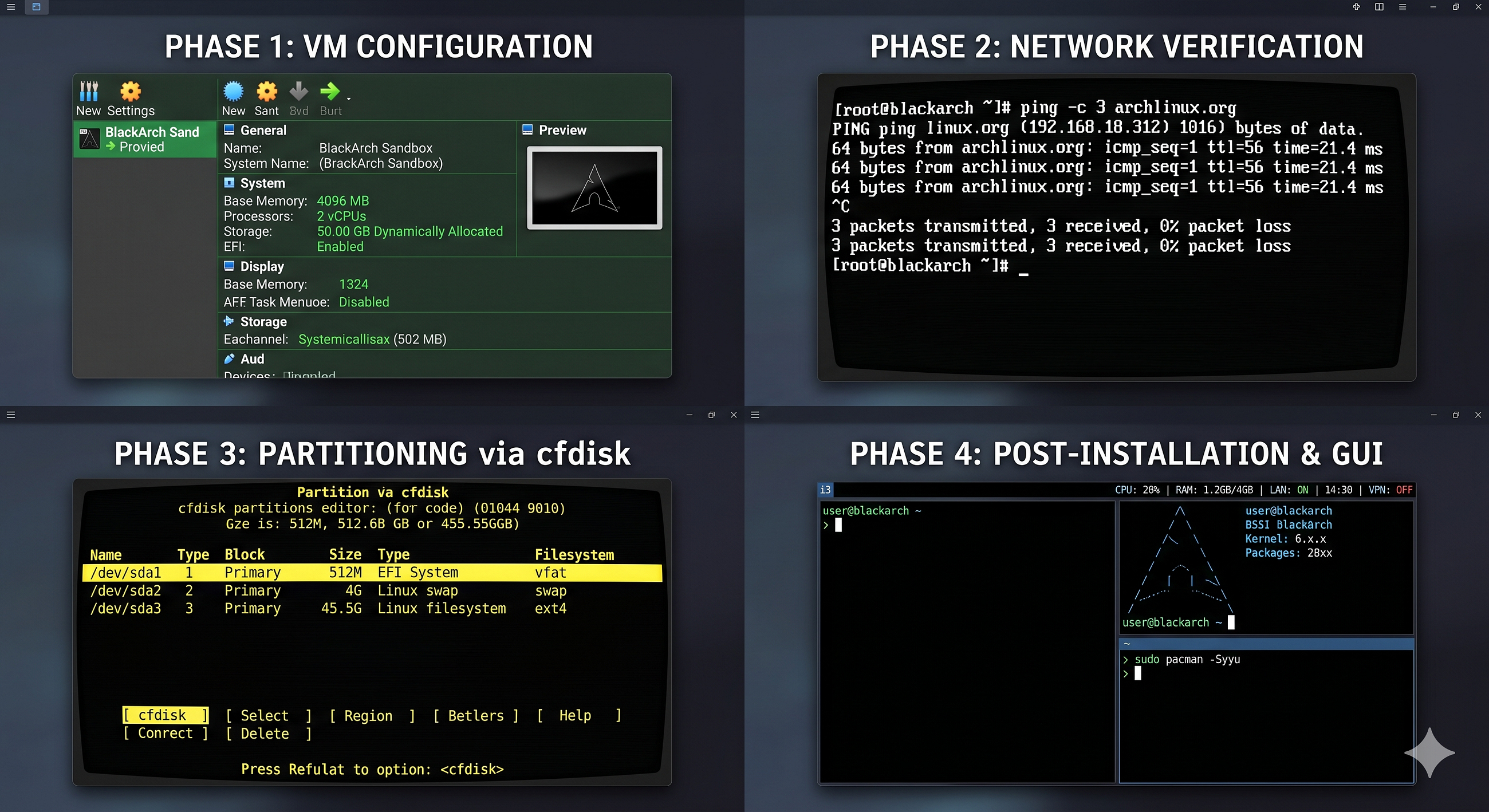Screen dimensions: 1489x812
Task: Click the Preview section icon
Action: click(x=527, y=129)
